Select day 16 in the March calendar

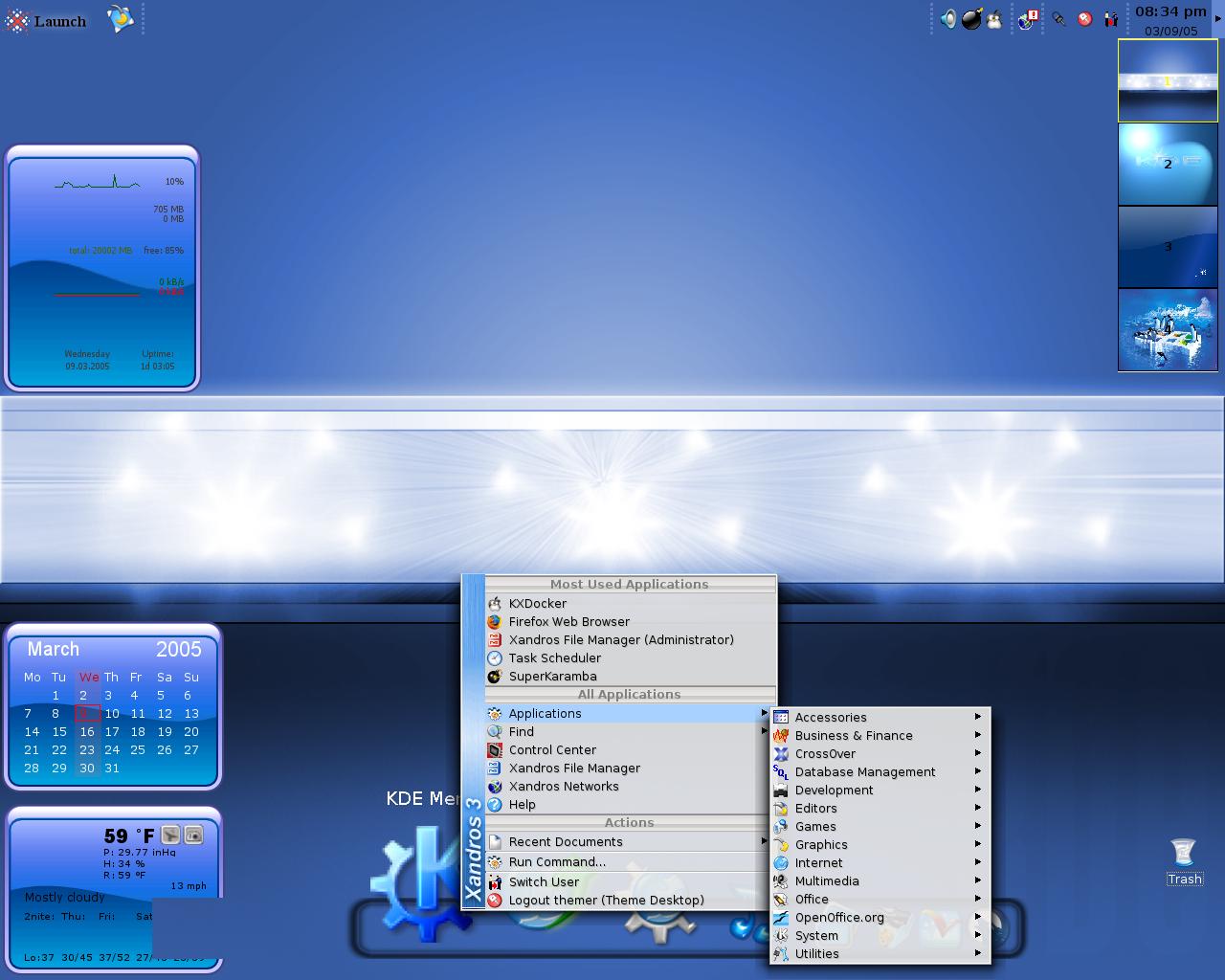click(x=87, y=732)
